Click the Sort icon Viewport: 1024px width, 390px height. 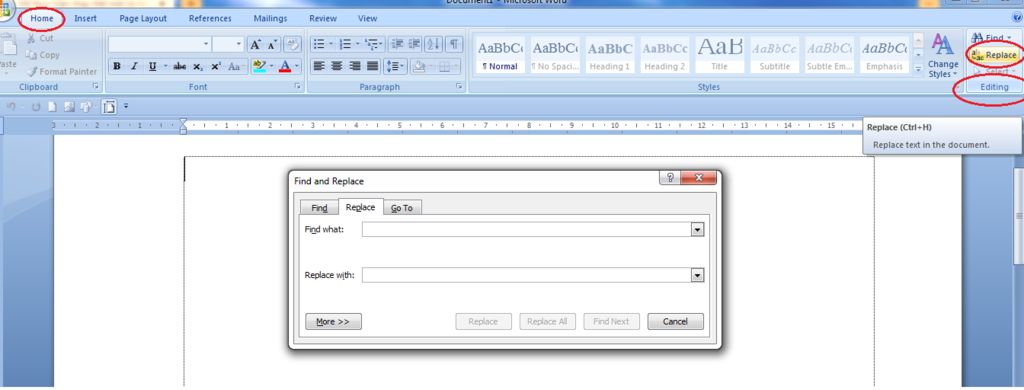coord(434,44)
